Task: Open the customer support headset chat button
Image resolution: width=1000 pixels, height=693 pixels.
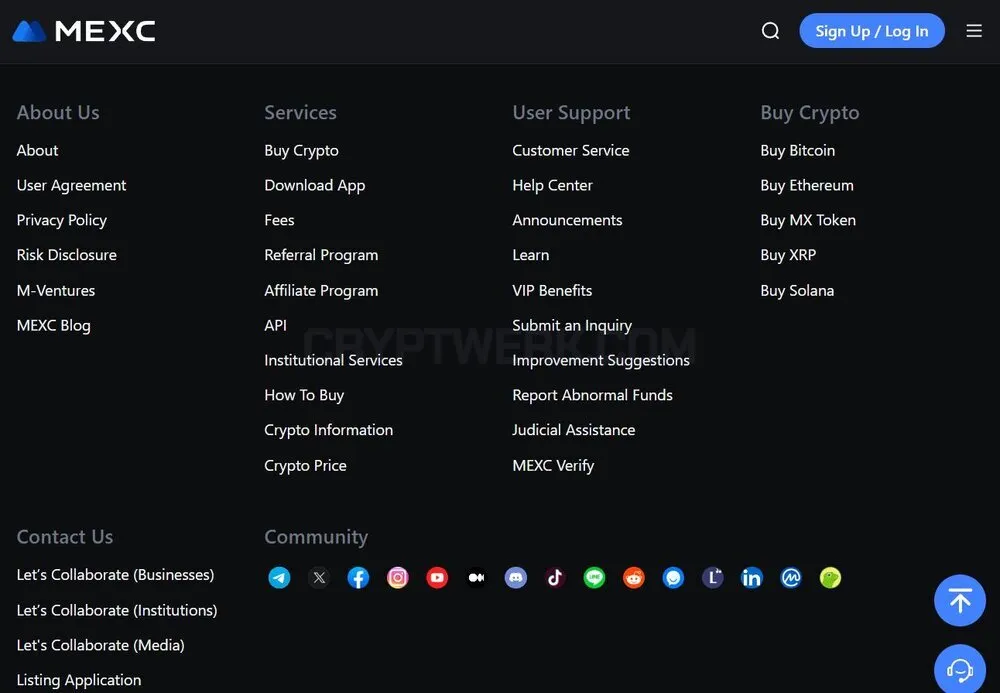Action: (x=960, y=669)
